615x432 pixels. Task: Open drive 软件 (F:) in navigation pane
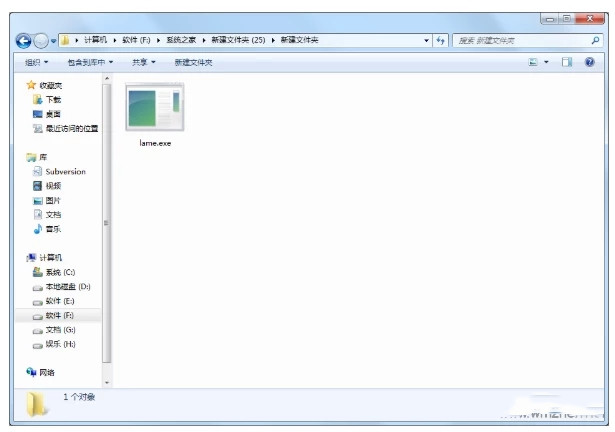(x=60, y=315)
